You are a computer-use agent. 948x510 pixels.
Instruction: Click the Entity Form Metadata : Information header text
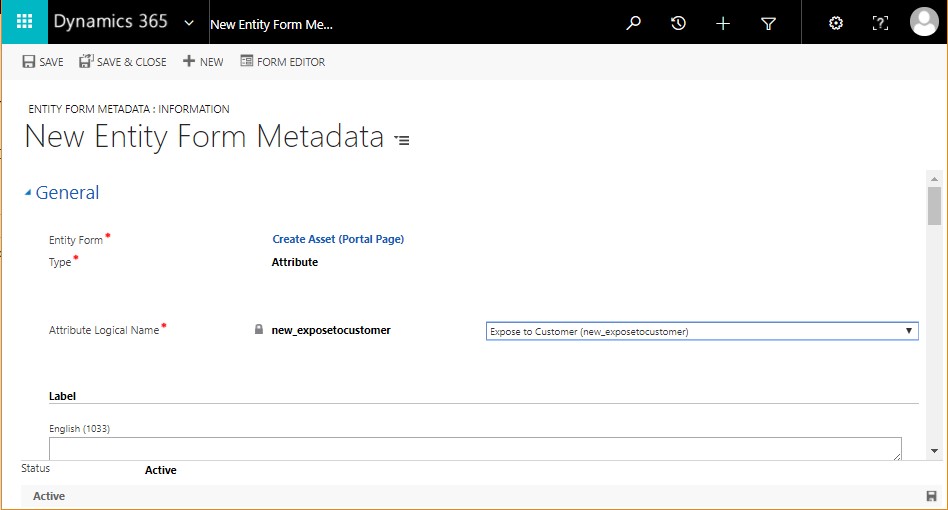point(129,109)
